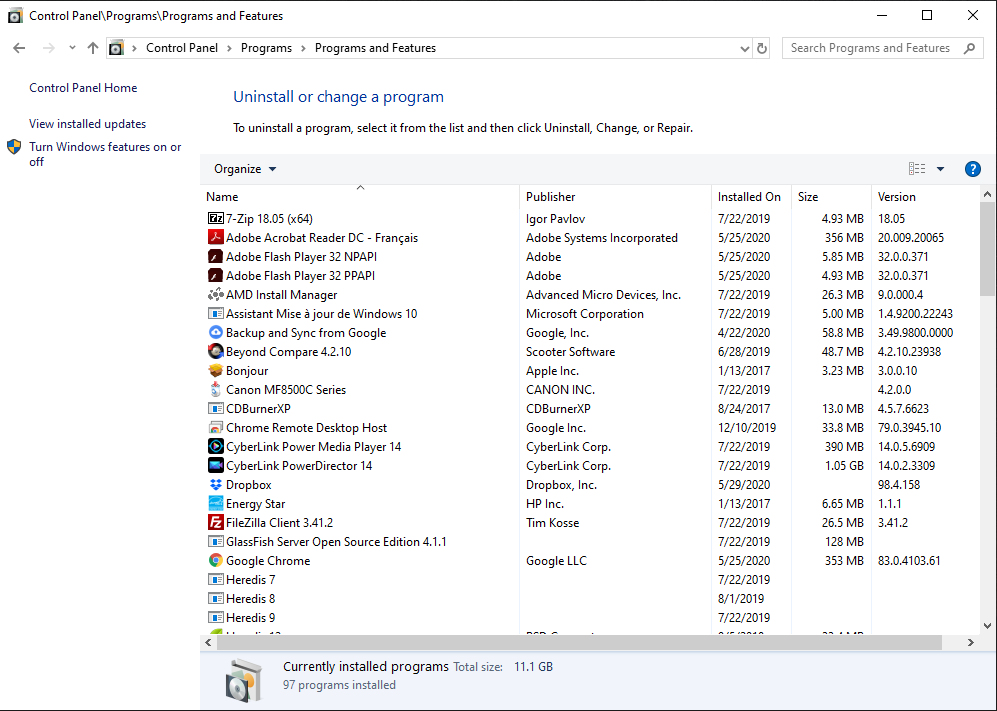This screenshot has width=997, height=711.
Task: Click the GlassFish Server icon
Action: pyautogui.click(x=216, y=542)
